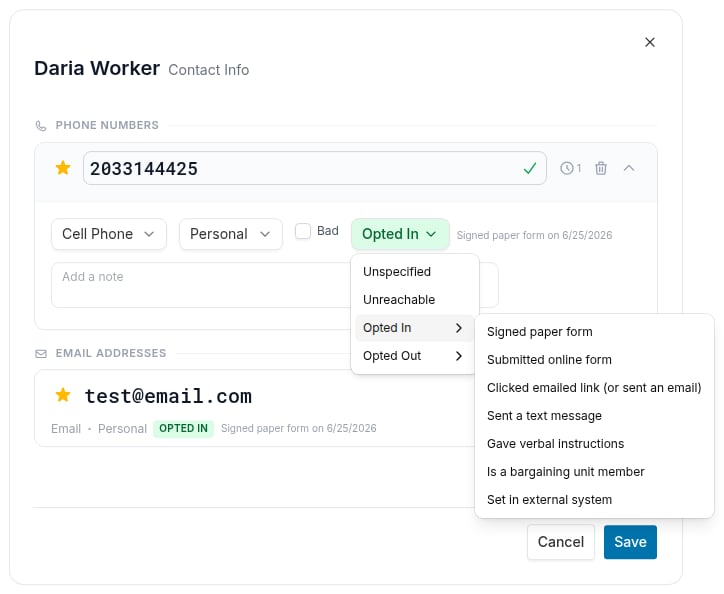This screenshot has width=724, height=594.
Task: Select Unspecified in status menu
Action: pyautogui.click(x=415, y=272)
